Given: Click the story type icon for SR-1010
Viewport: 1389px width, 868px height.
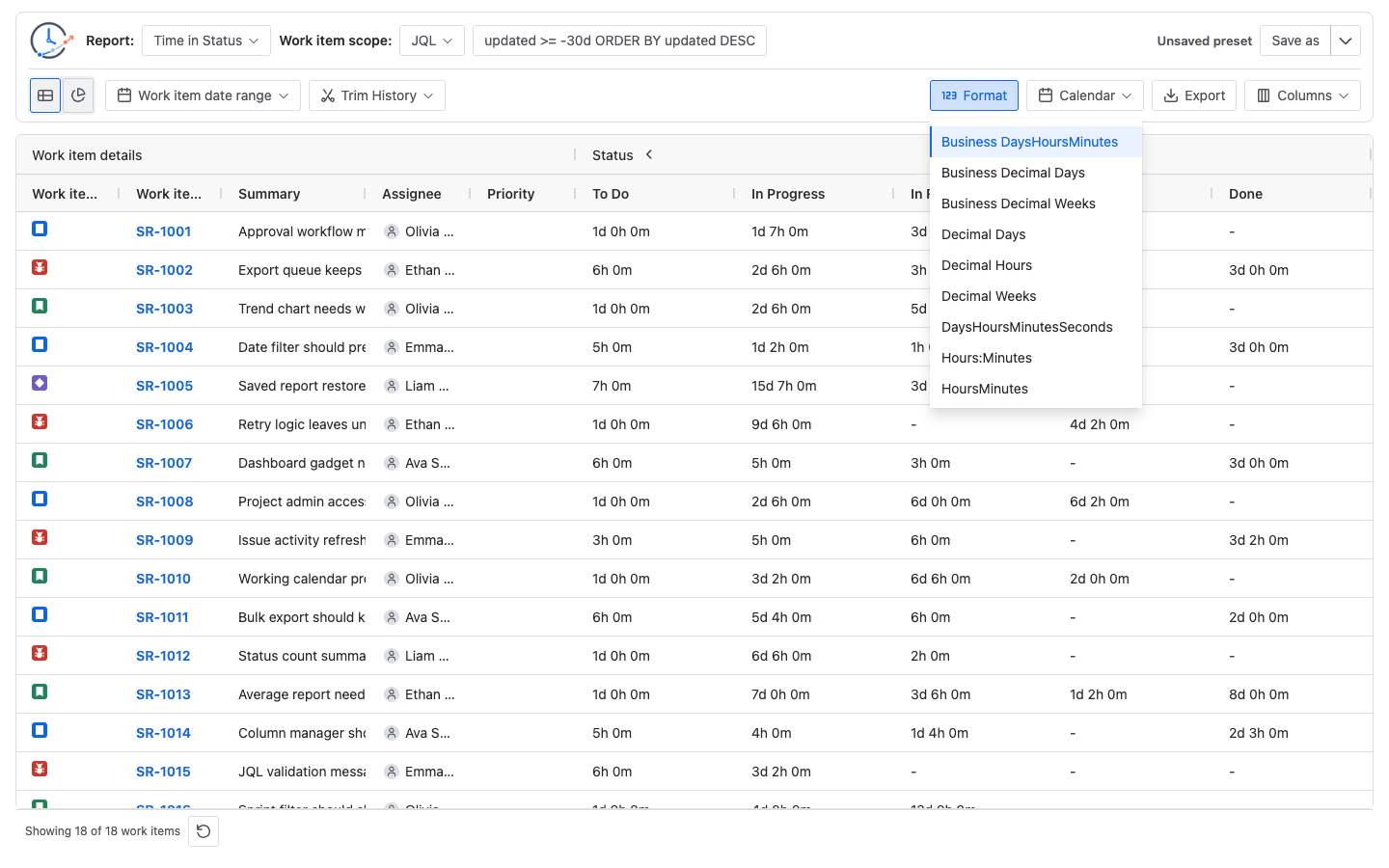Looking at the screenshot, I should tap(40, 576).
